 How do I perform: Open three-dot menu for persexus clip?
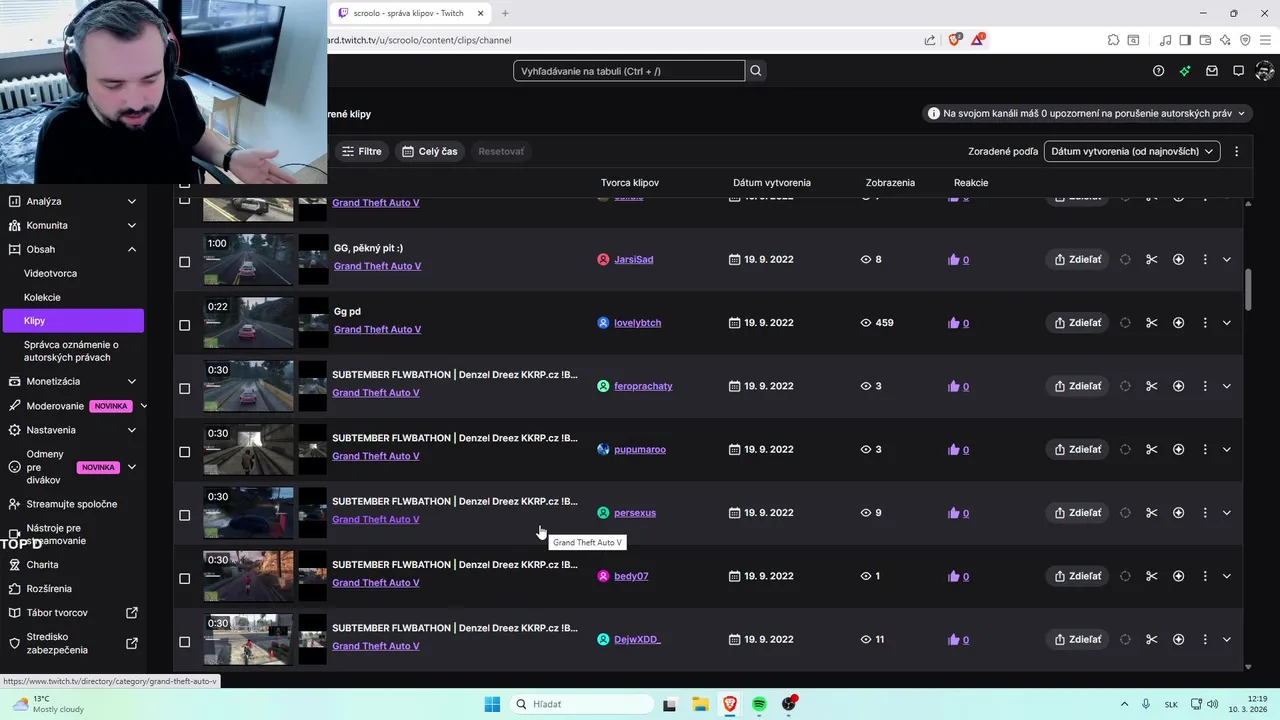(x=1205, y=513)
